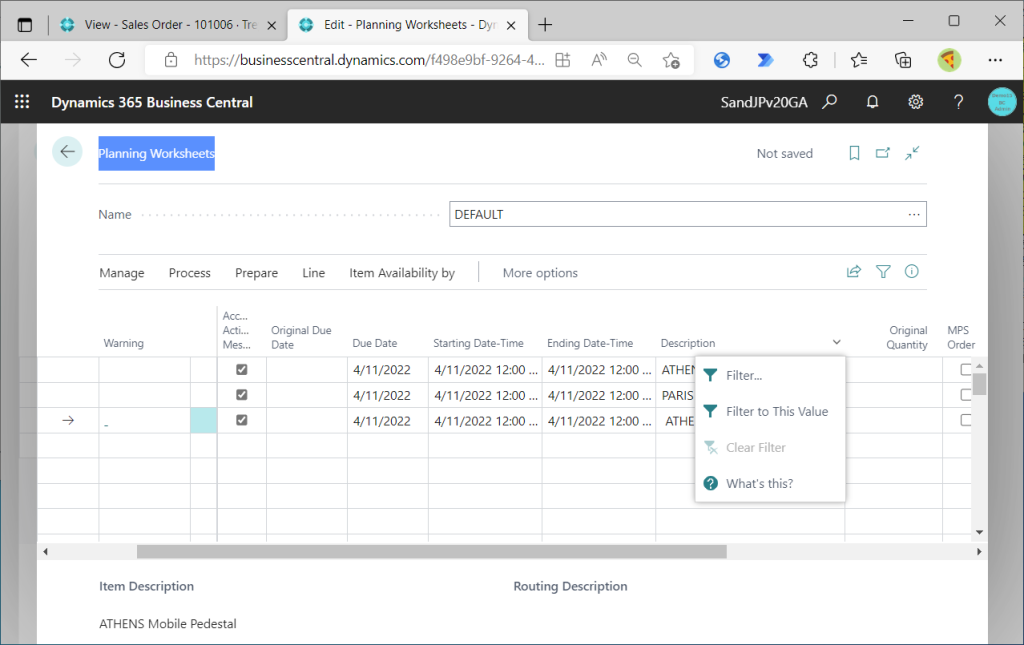This screenshot has width=1024, height=645.
Task: Open the browser favorites list icon
Action: point(859,60)
